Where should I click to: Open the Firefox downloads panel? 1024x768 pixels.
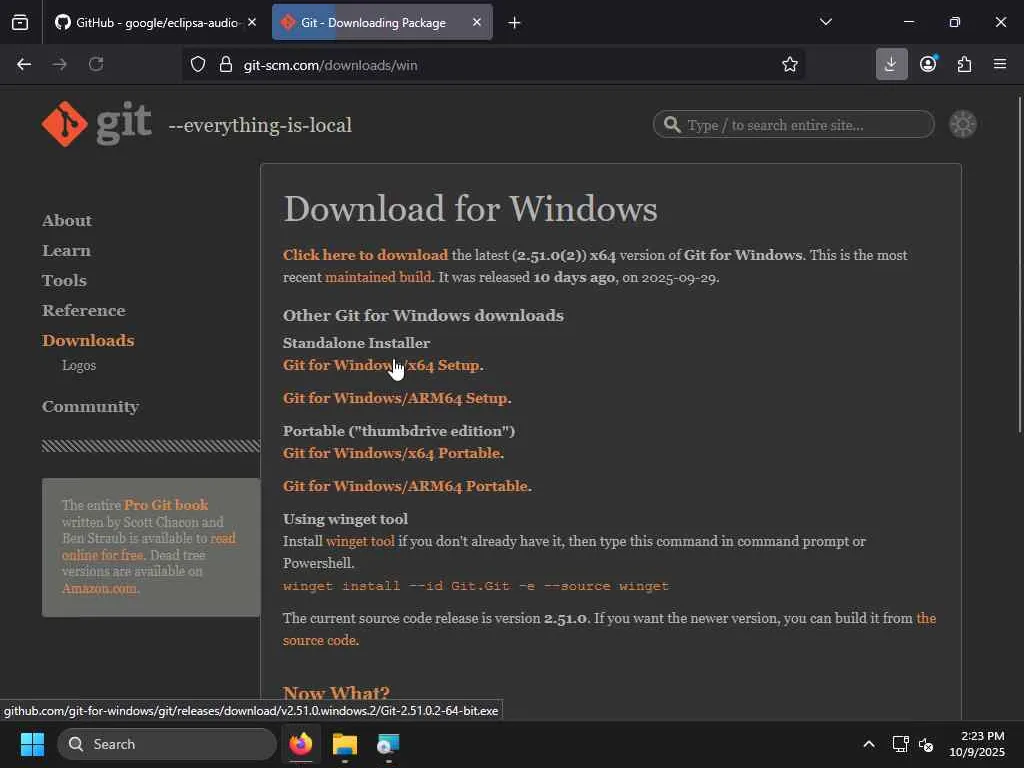[x=891, y=64]
